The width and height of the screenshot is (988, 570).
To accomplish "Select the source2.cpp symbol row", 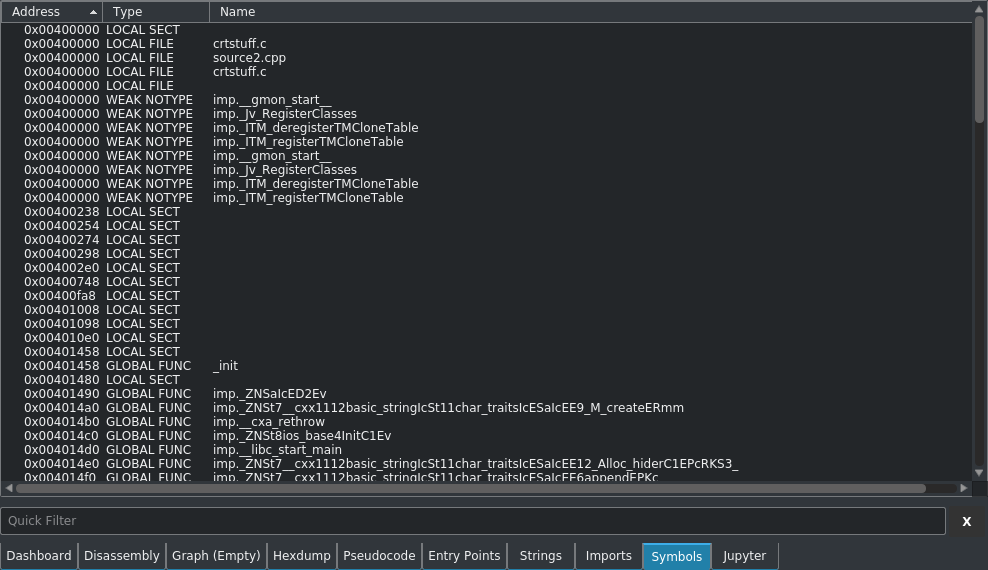I will 486,58.
